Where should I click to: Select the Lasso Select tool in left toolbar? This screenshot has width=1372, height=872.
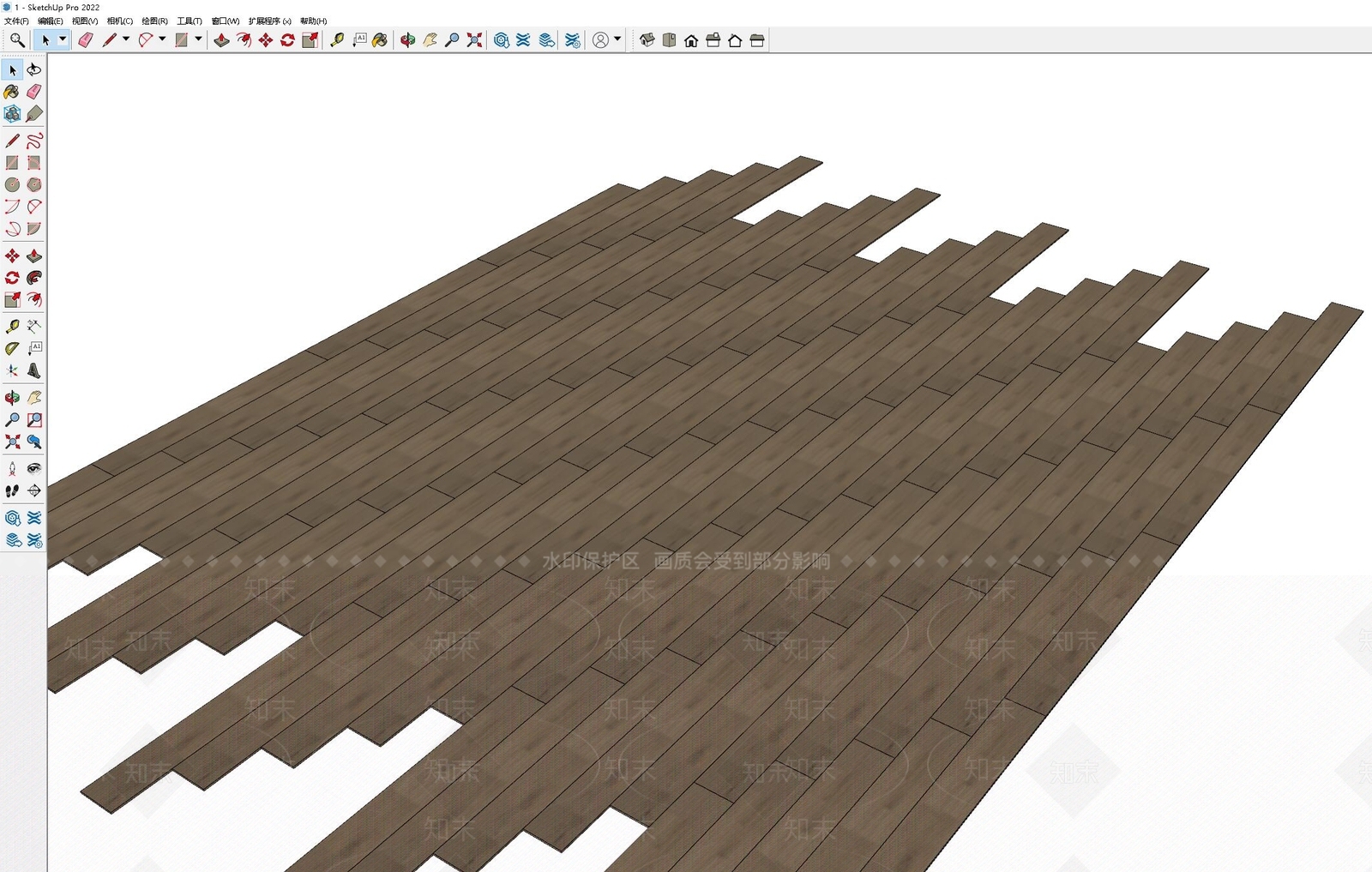click(34, 69)
